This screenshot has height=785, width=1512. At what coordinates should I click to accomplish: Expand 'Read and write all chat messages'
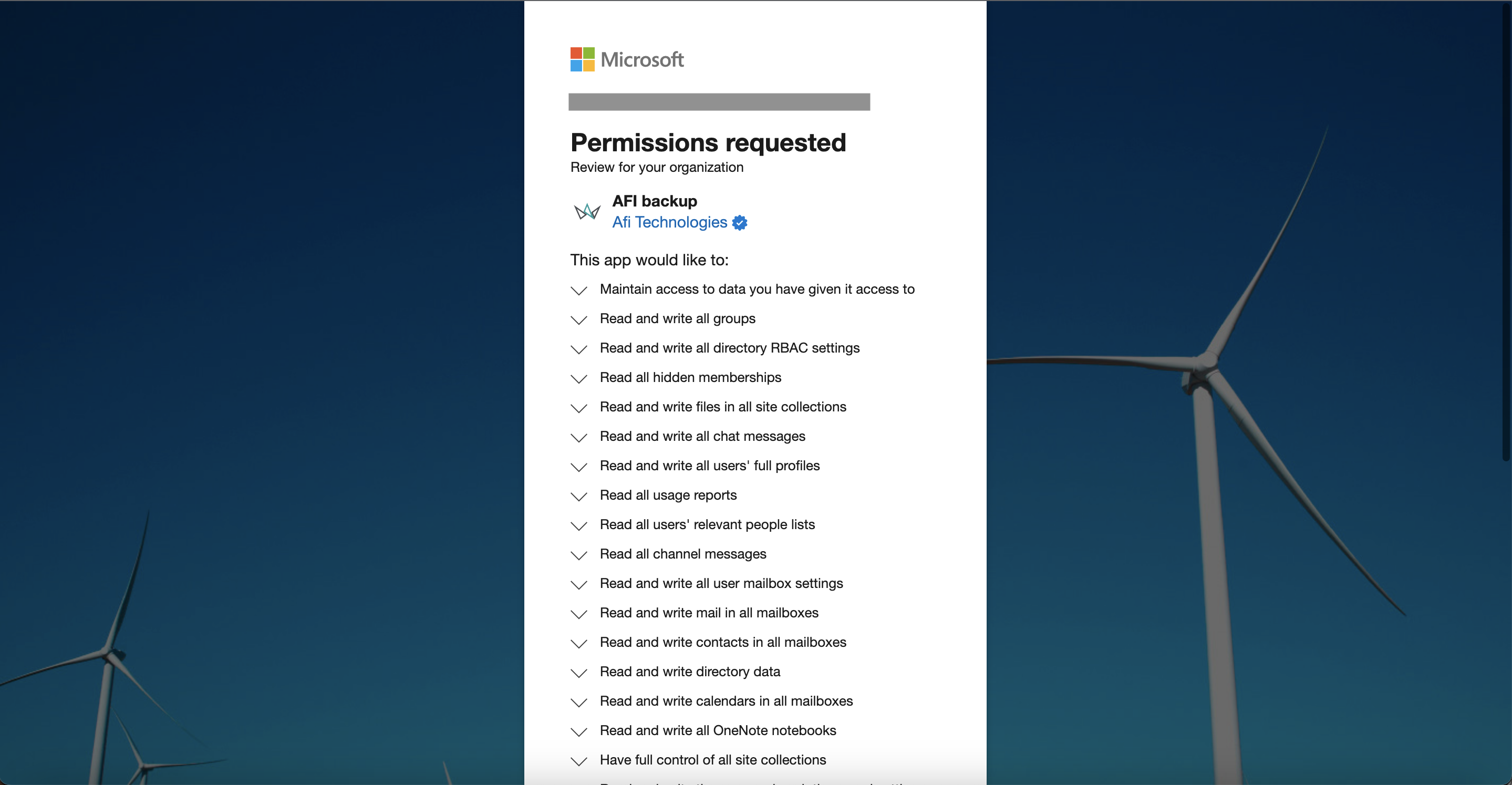click(x=579, y=437)
